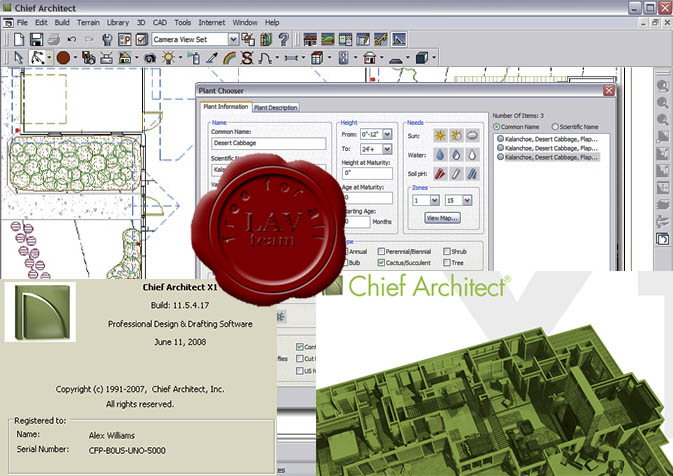Image resolution: width=673 pixels, height=476 pixels.
Task: Choose the full water drop icon
Action: 440,155
